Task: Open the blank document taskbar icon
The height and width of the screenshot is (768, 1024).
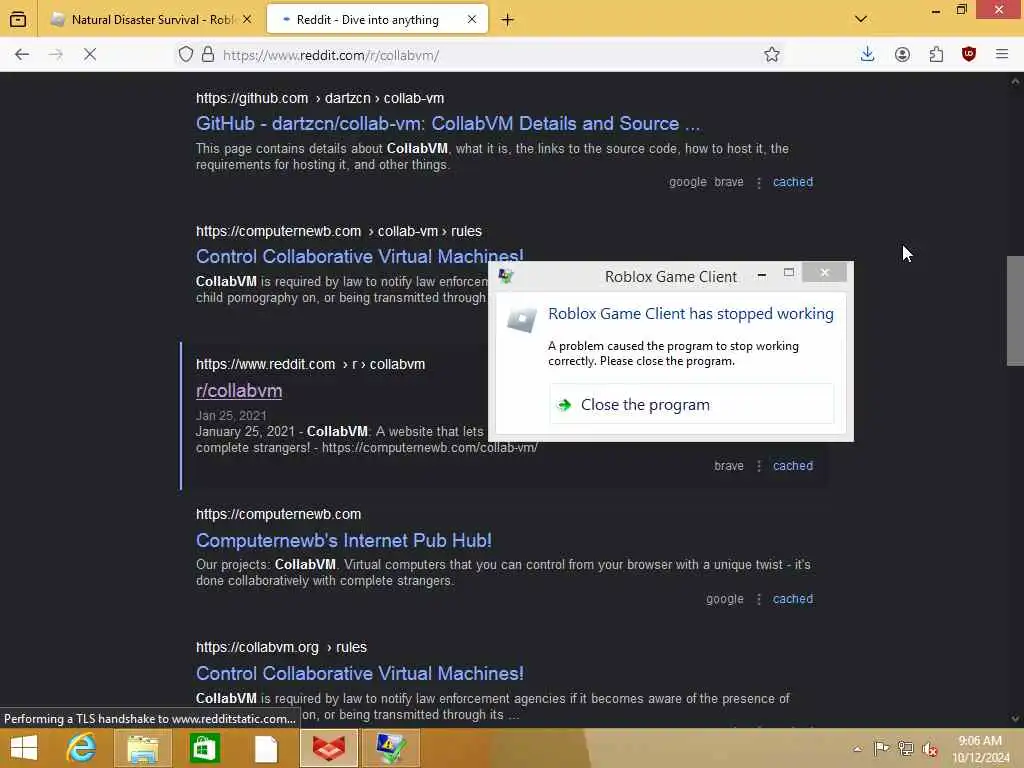Action: (266, 748)
